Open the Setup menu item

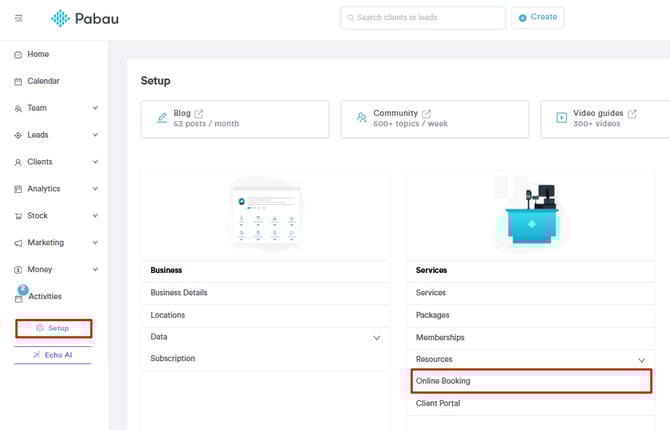coord(53,328)
